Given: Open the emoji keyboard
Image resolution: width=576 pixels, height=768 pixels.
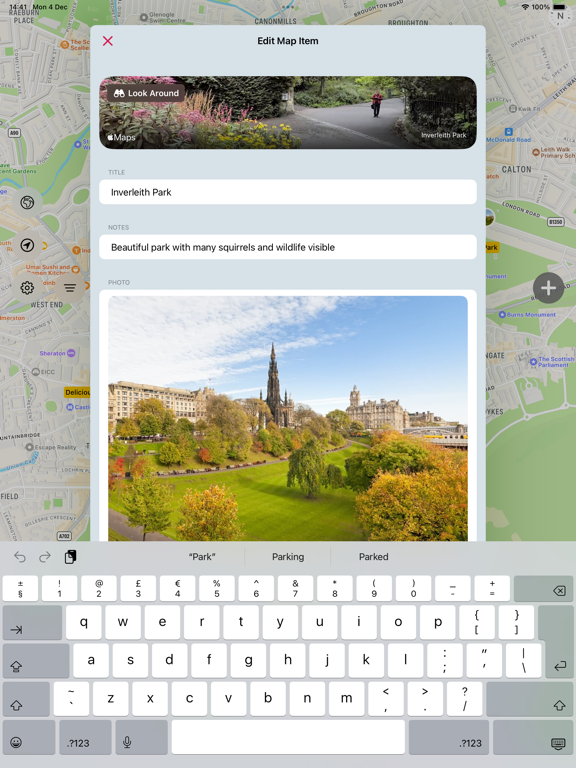Looking at the screenshot, I should pos(28,737).
